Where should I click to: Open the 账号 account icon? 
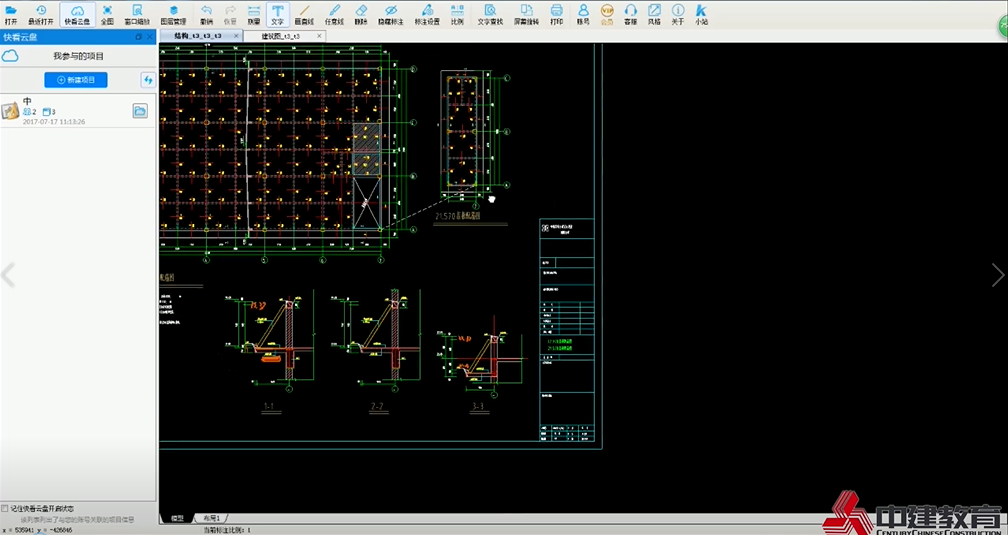pyautogui.click(x=583, y=14)
